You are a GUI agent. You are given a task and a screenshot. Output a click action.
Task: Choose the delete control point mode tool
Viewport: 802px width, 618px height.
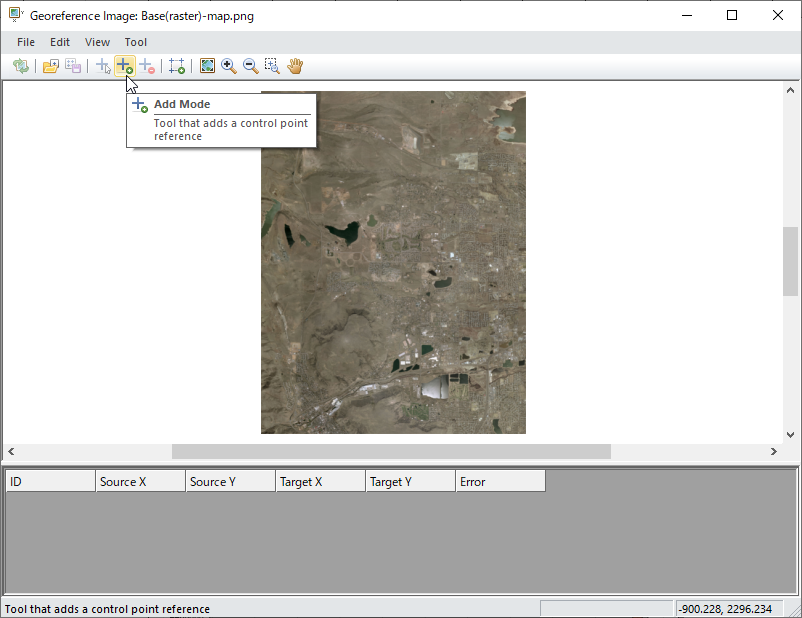pyautogui.click(x=147, y=66)
